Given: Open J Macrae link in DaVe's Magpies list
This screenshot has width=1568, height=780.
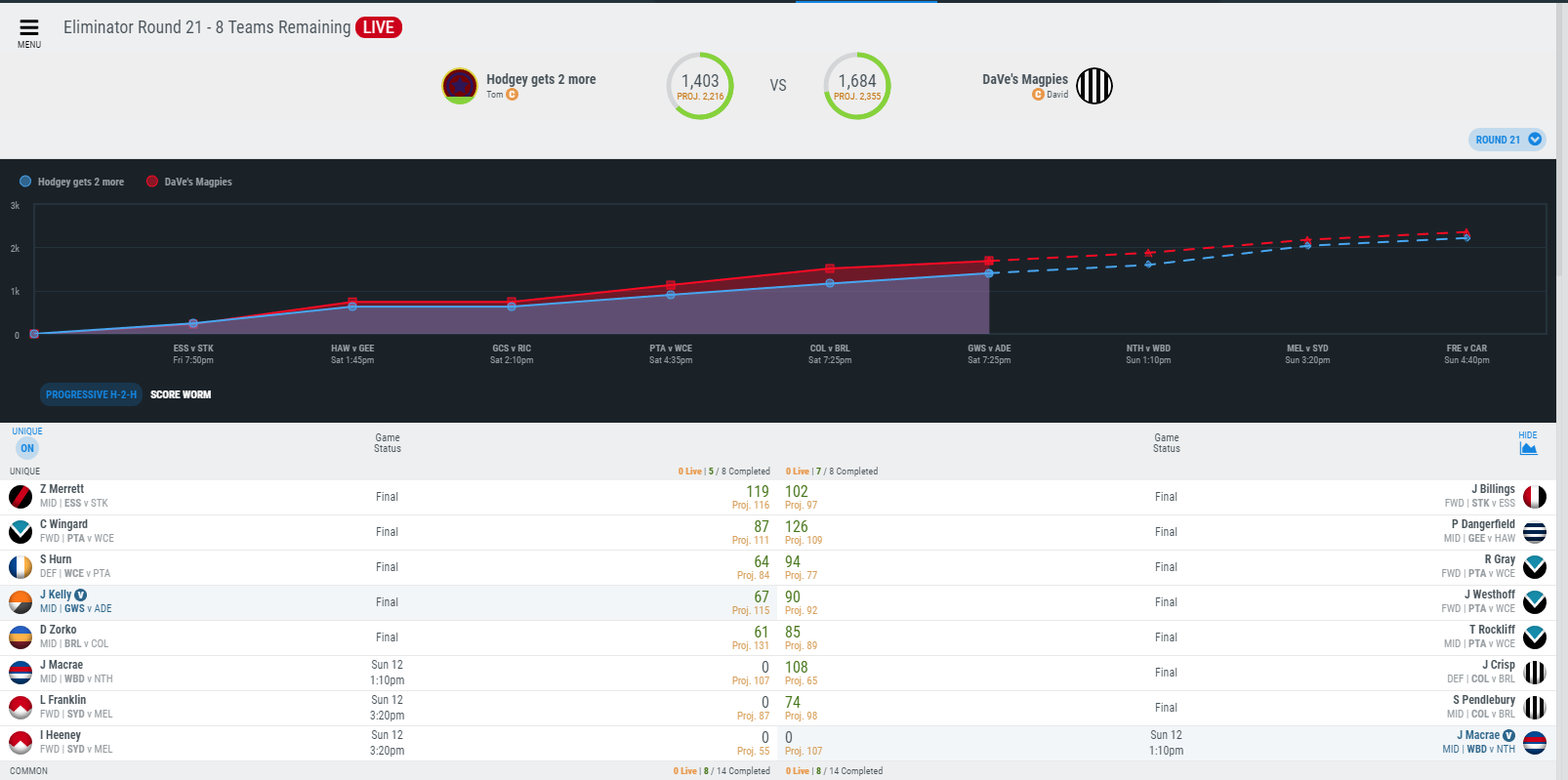Looking at the screenshot, I should (1478, 735).
